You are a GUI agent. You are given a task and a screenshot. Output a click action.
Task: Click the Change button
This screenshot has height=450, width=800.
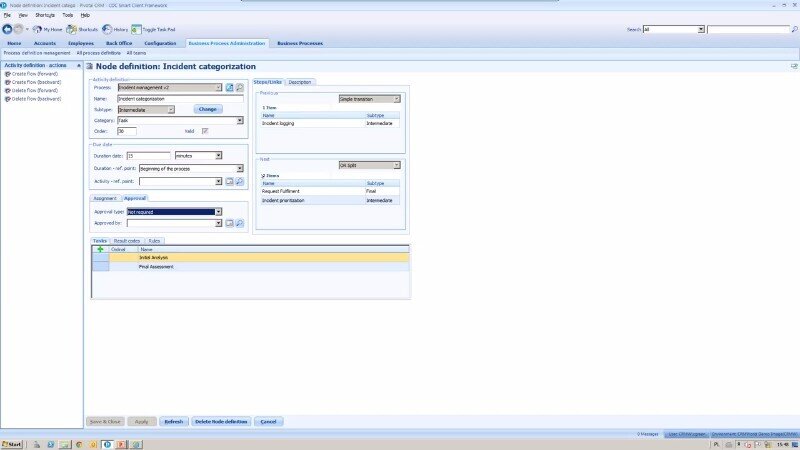208,109
